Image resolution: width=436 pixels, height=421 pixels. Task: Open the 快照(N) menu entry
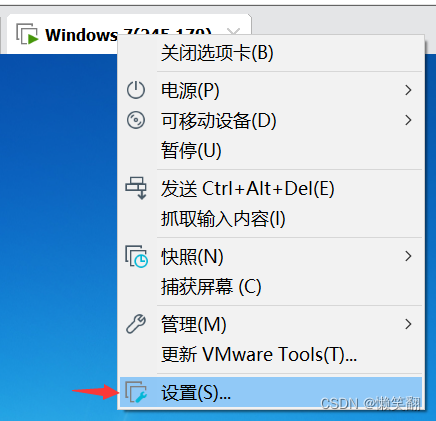coord(271,257)
